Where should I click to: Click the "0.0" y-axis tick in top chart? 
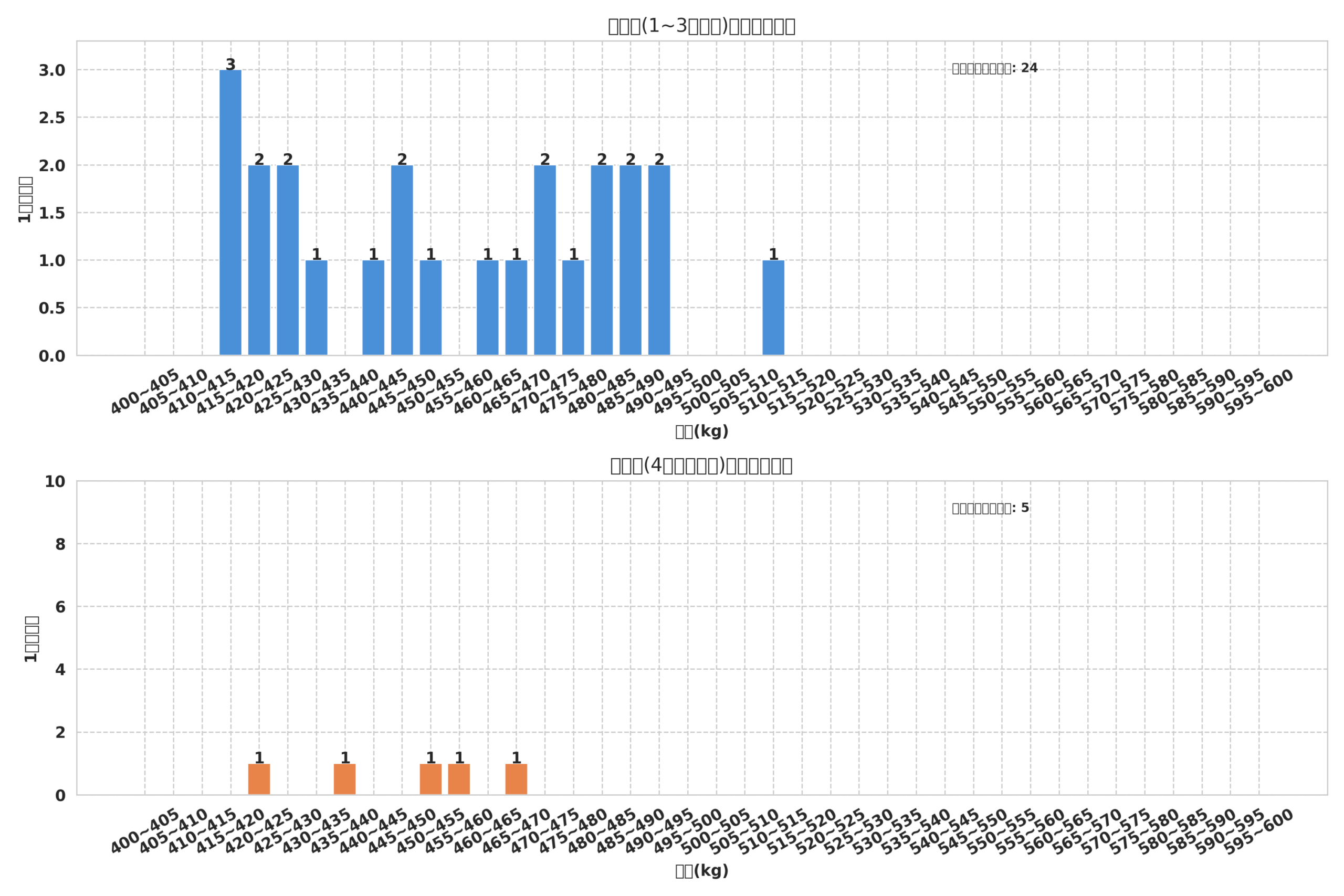pos(52,356)
